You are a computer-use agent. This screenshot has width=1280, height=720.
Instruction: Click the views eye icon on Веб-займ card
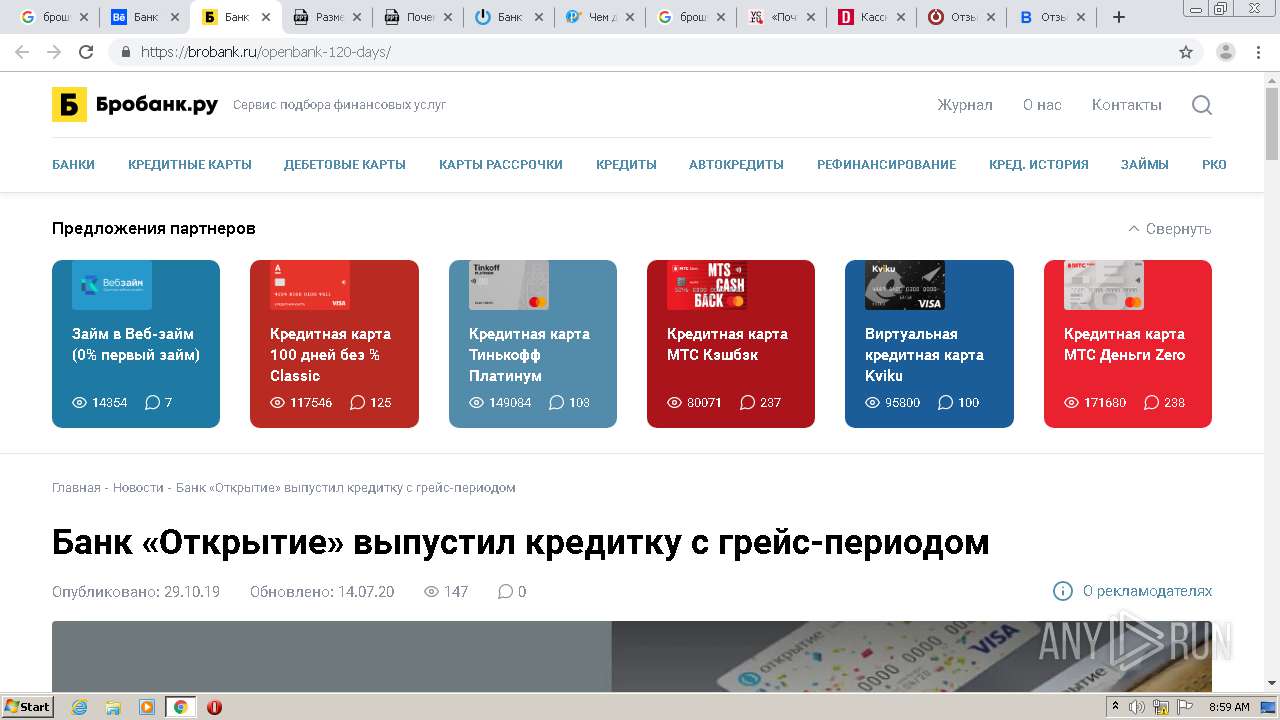pyautogui.click(x=80, y=402)
